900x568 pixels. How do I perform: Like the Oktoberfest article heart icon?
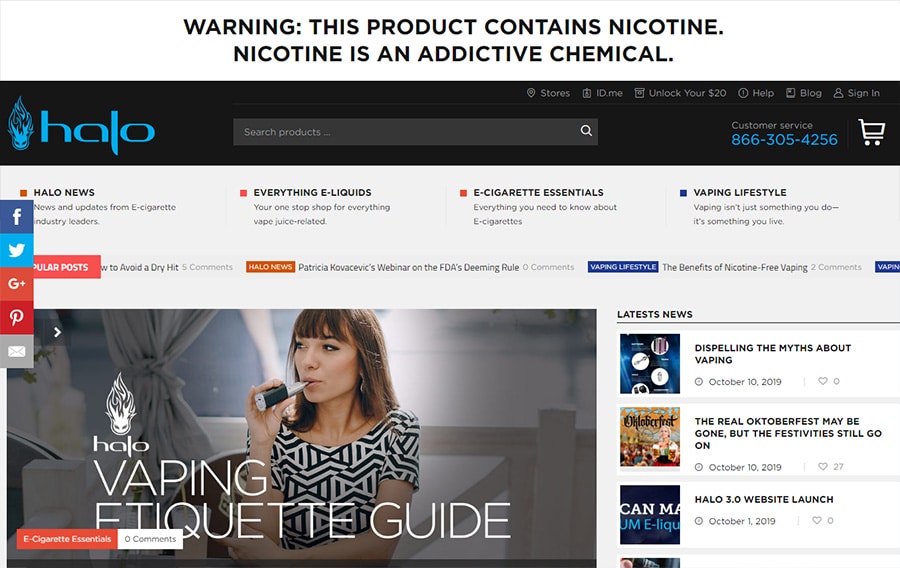pyautogui.click(x=823, y=467)
